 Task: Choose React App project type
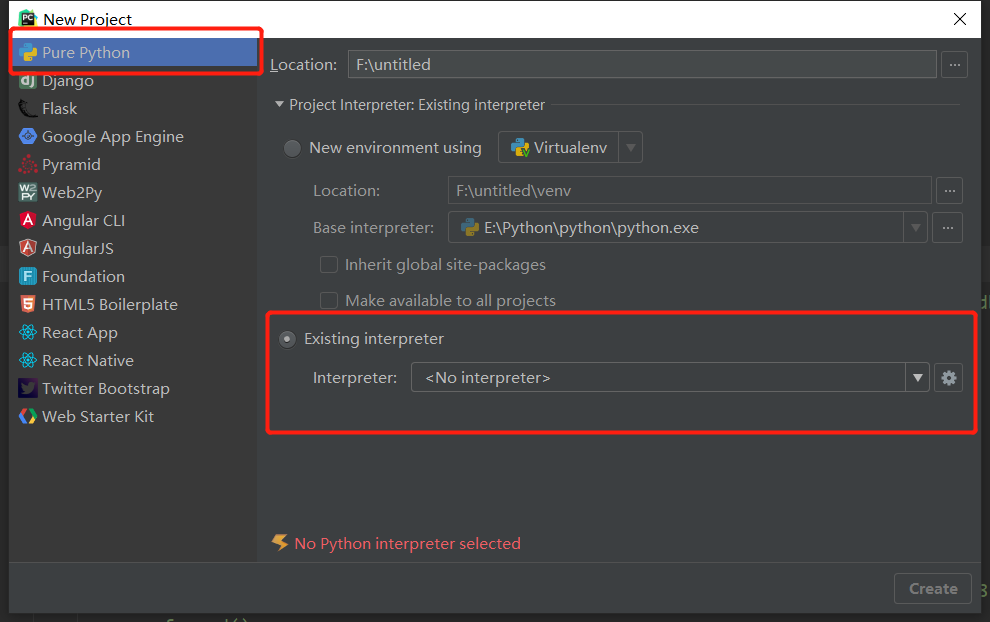(x=134, y=333)
